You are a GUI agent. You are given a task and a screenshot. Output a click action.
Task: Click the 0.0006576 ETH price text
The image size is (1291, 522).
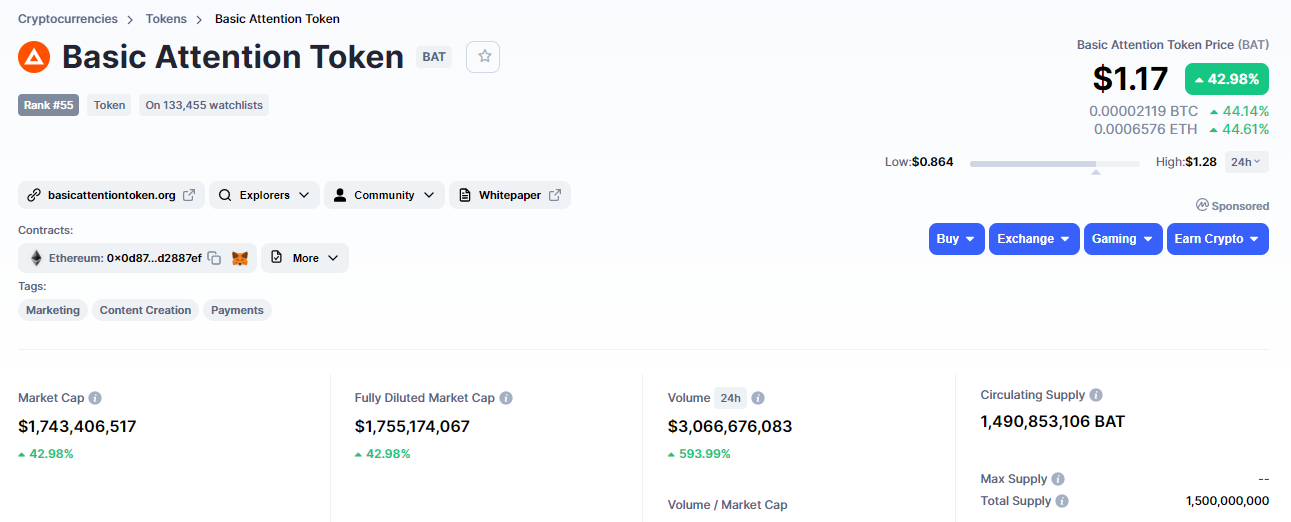(x=1145, y=129)
